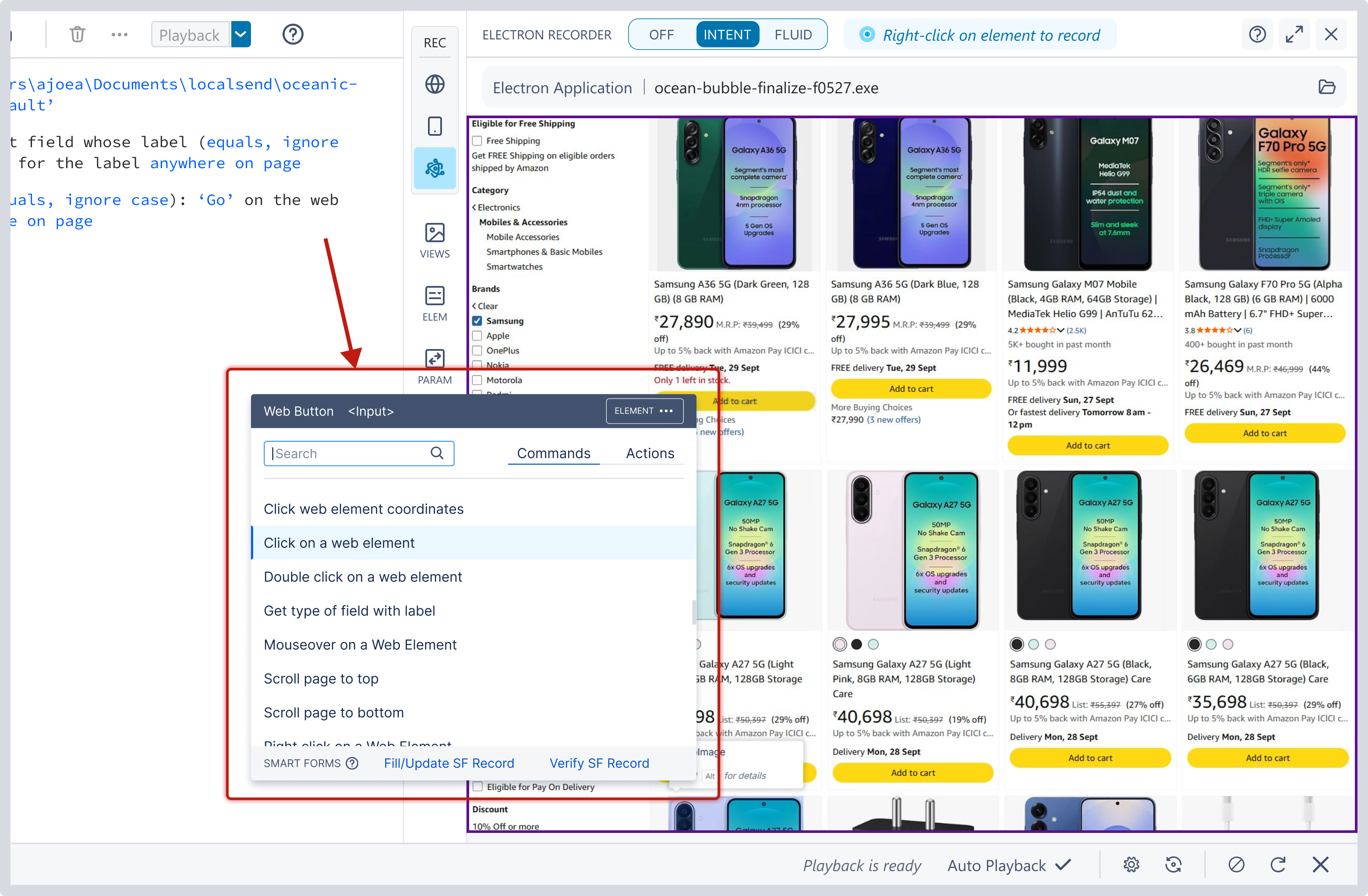Select the Electron atom recorder icon

(x=435, y=169)
